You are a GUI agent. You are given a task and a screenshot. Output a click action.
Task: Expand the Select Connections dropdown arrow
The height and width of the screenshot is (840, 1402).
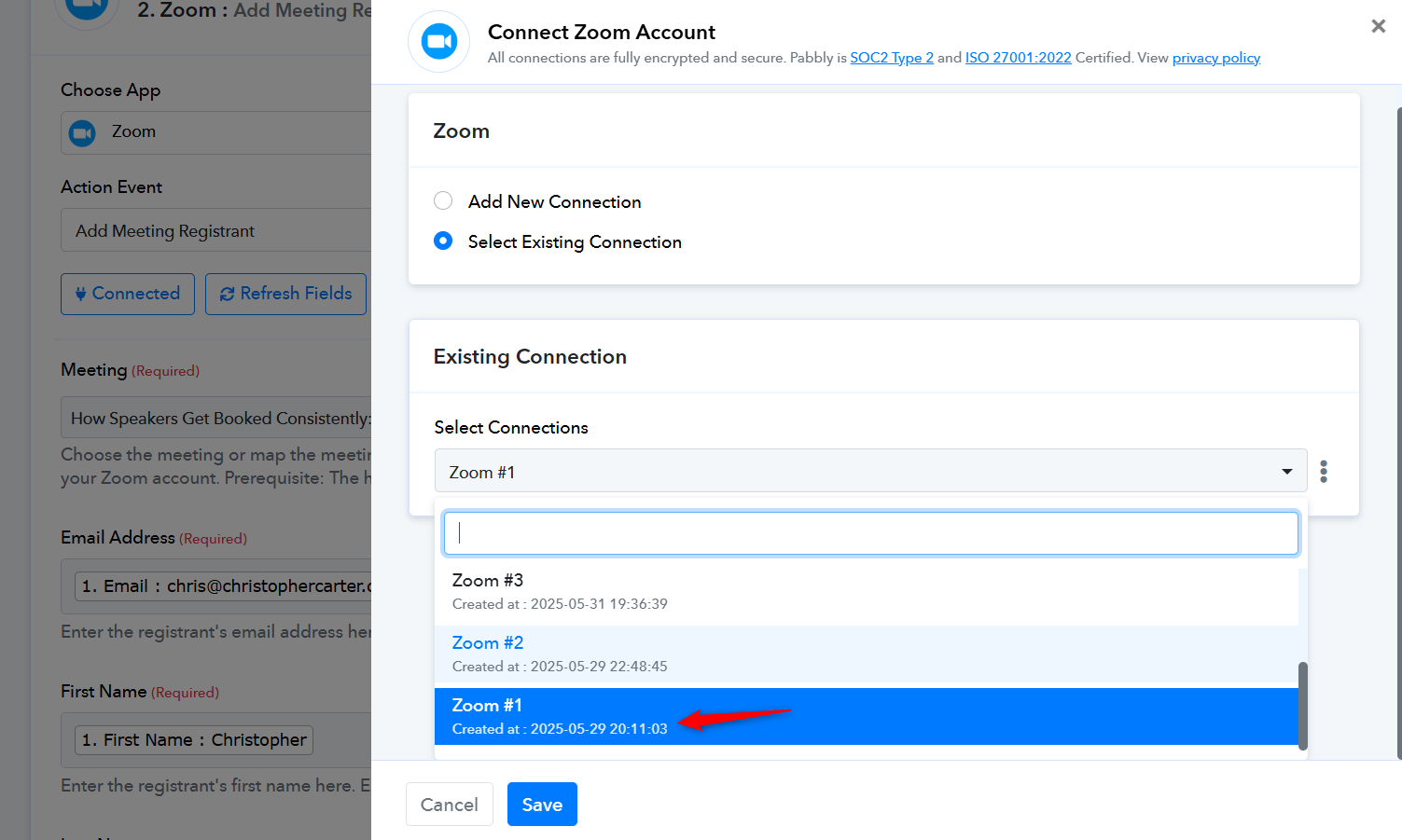click(1287, 472)
